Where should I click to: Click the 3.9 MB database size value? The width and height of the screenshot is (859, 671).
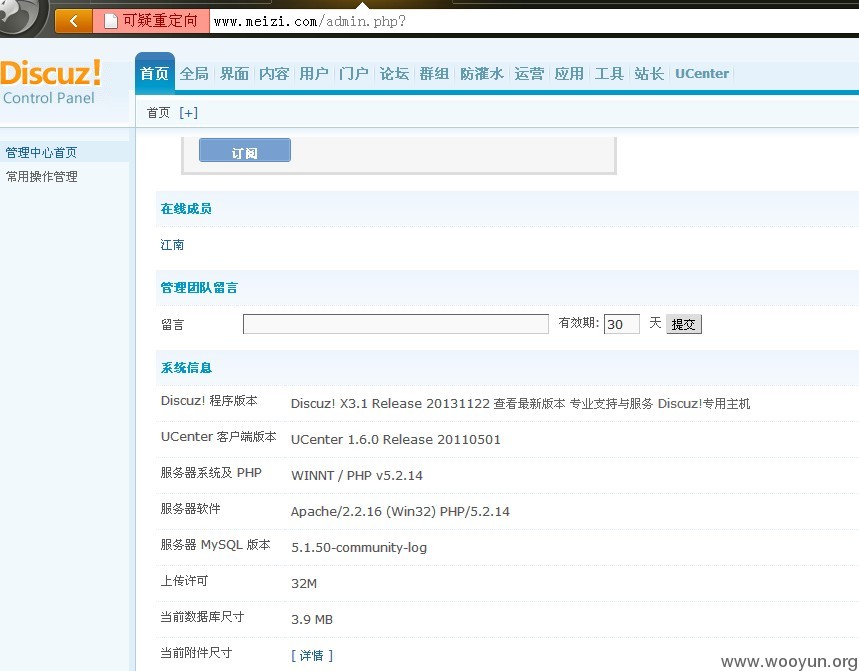coord(312,620)
